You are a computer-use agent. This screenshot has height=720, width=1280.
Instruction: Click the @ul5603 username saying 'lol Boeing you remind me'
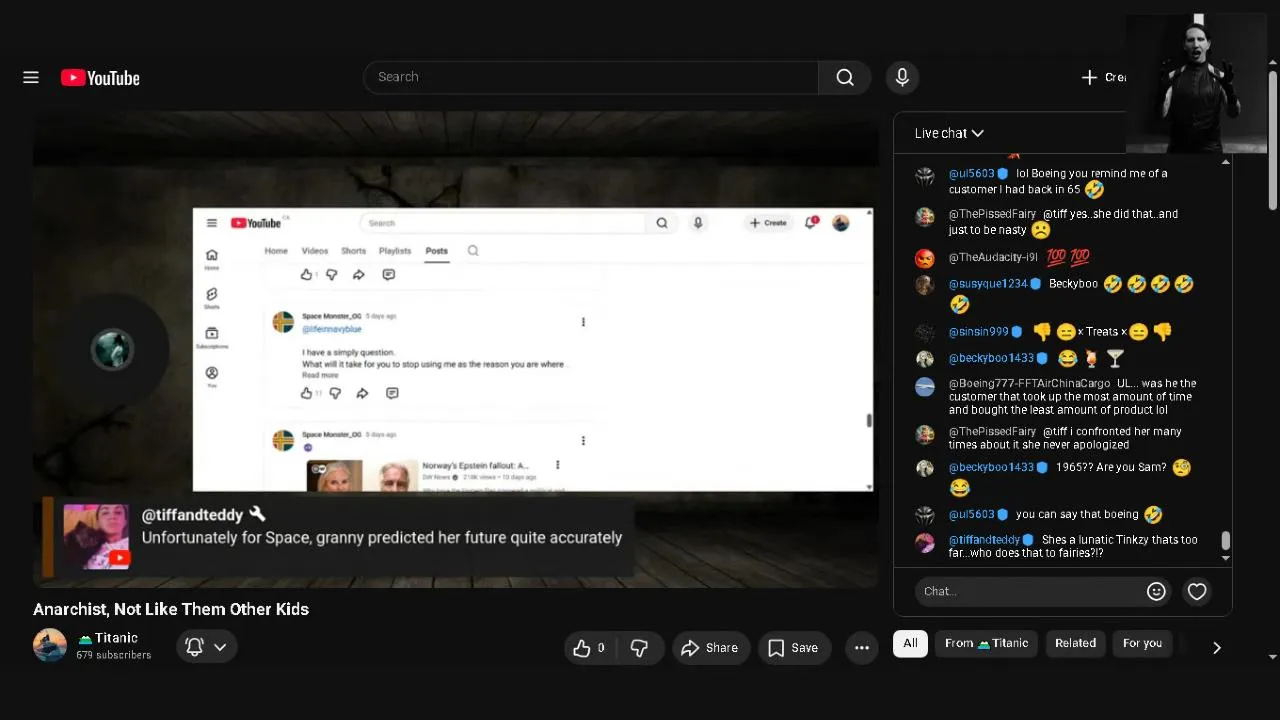971,174
